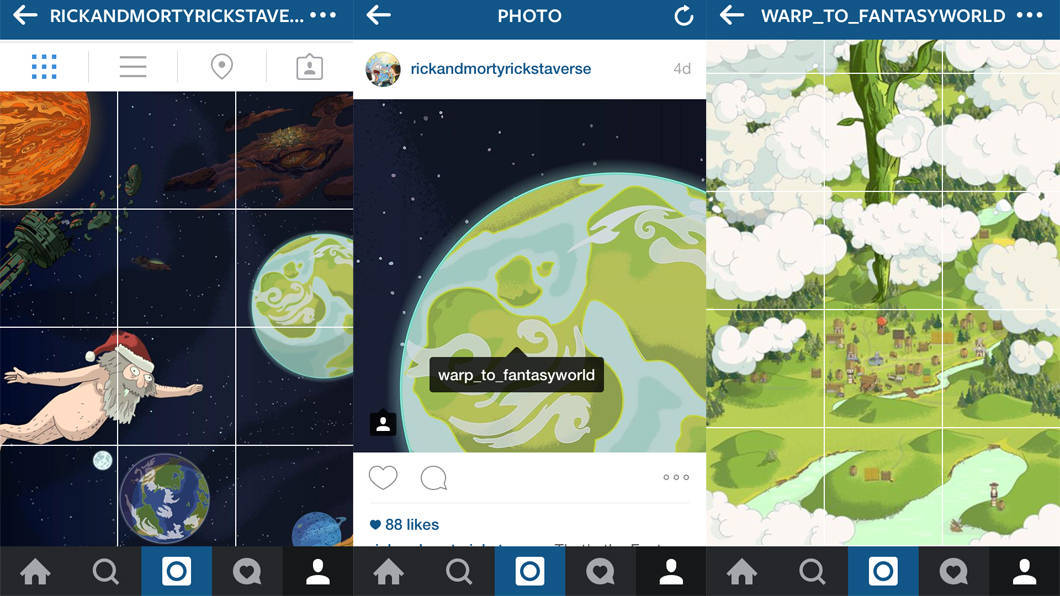Switch to the grid view tab
Image resolution: width=1060 pixels, height=596 pixels.
pos(44,66)
